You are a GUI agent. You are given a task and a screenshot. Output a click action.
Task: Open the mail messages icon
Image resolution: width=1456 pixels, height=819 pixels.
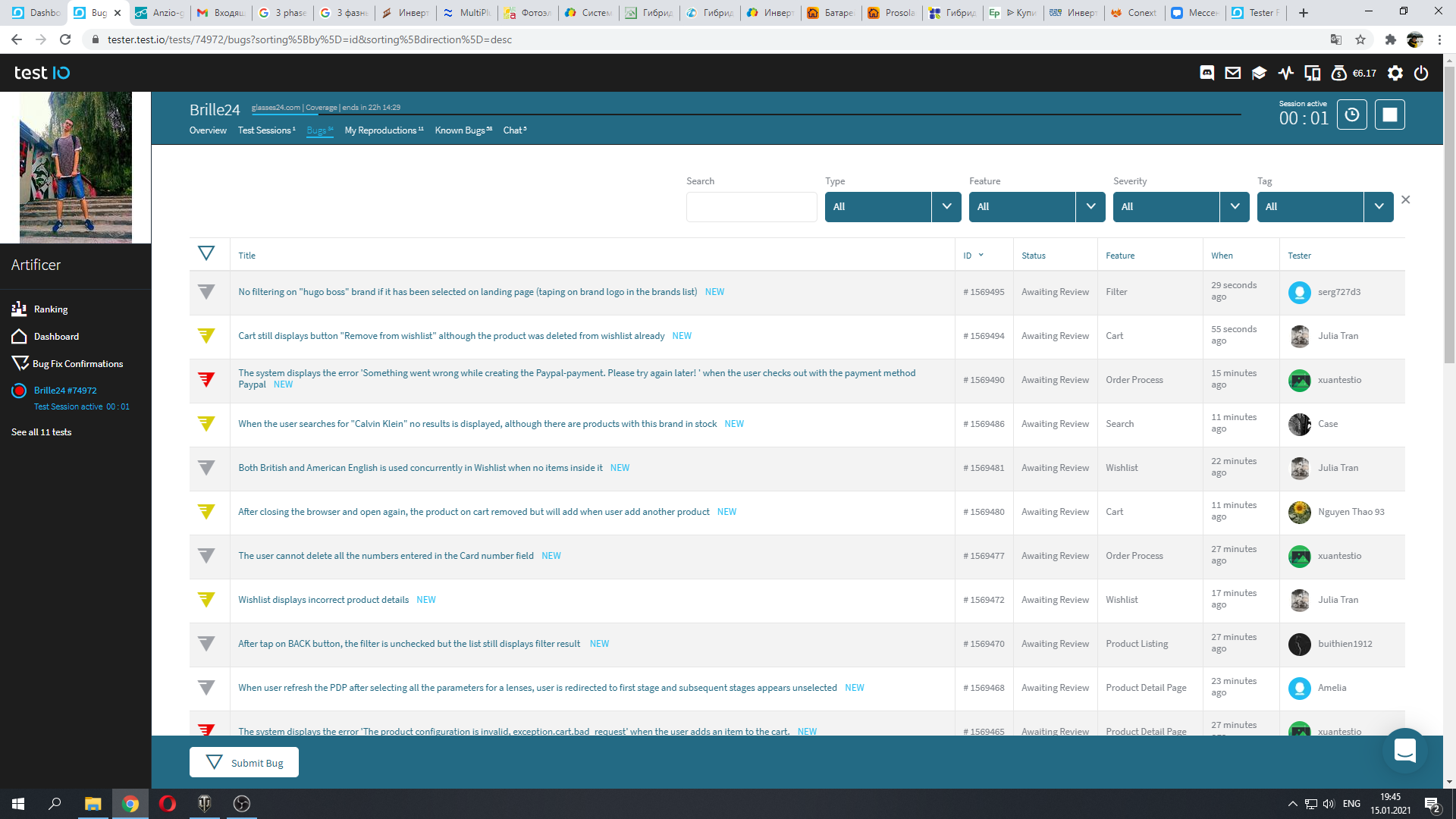(1233, 73)
